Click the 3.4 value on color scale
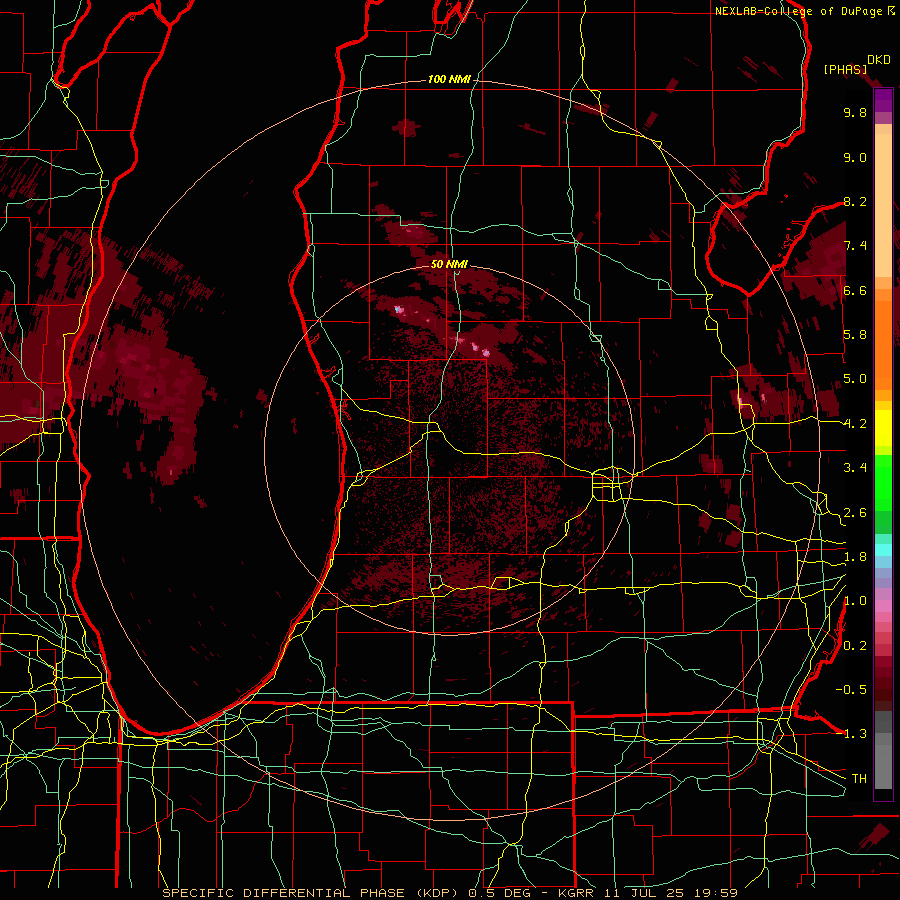 point(855,468)
